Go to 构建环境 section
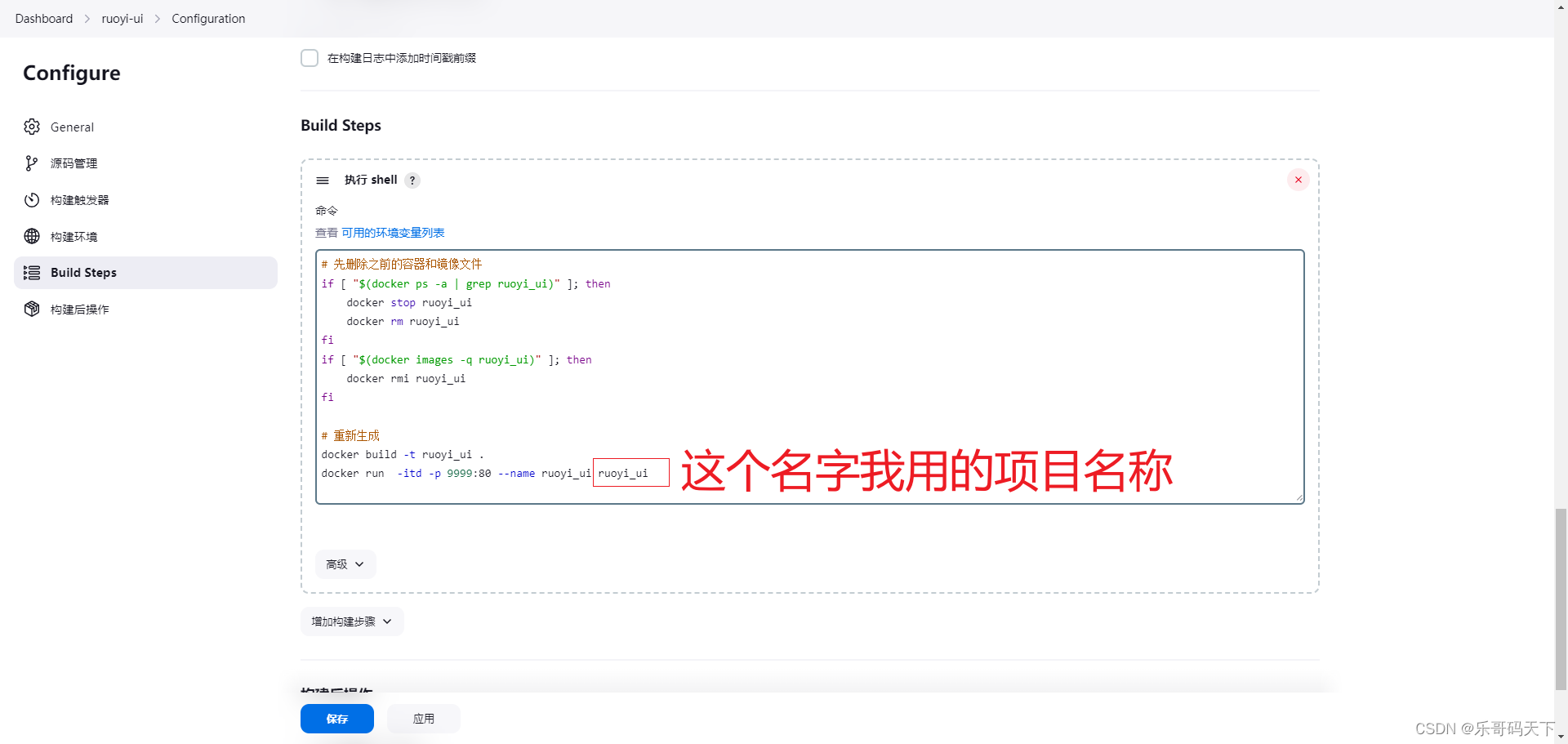The width and height of the screenshot is (1568, 744). (145, 236)
